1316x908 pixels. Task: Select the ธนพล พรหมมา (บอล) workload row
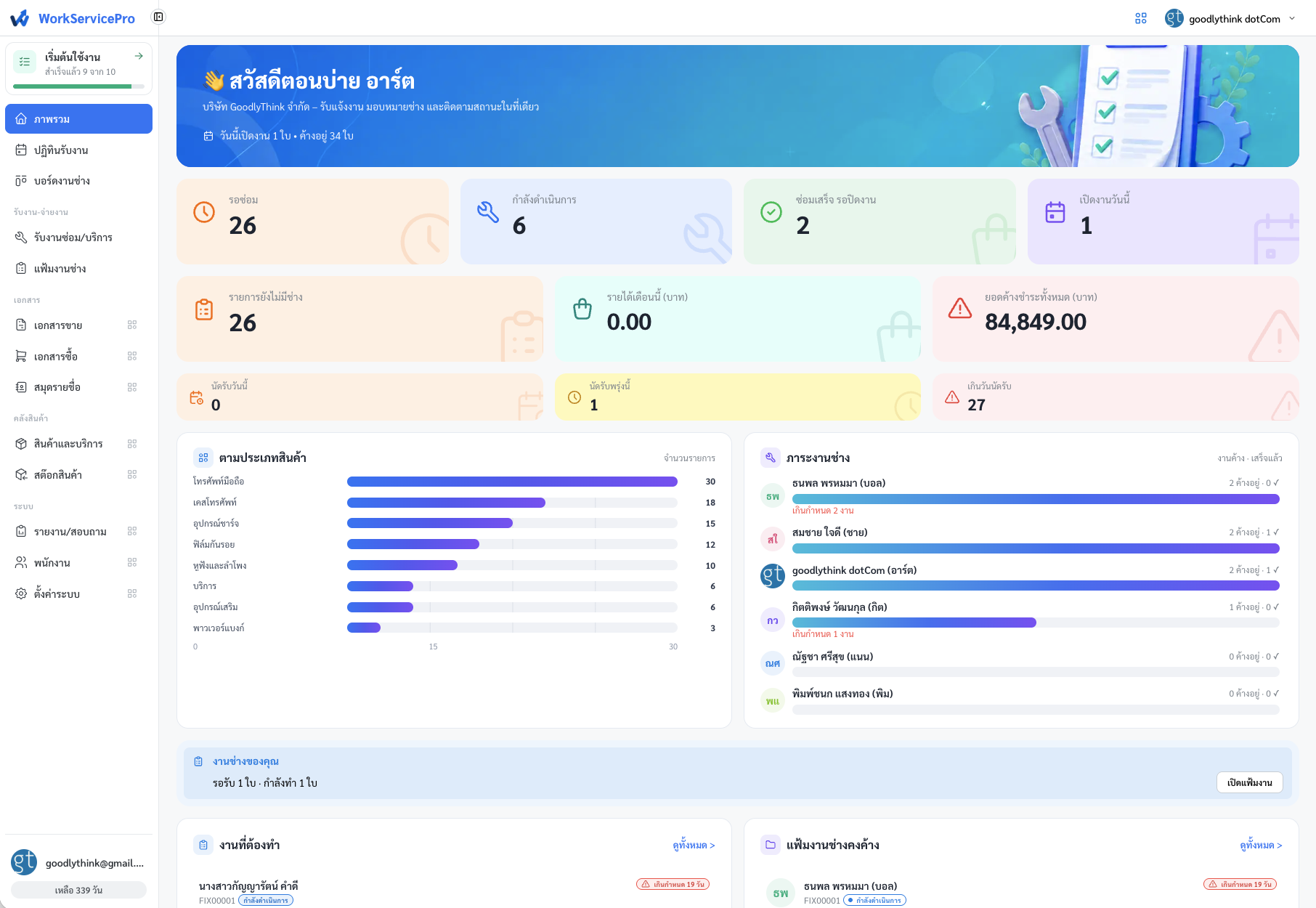point(1021,496)
